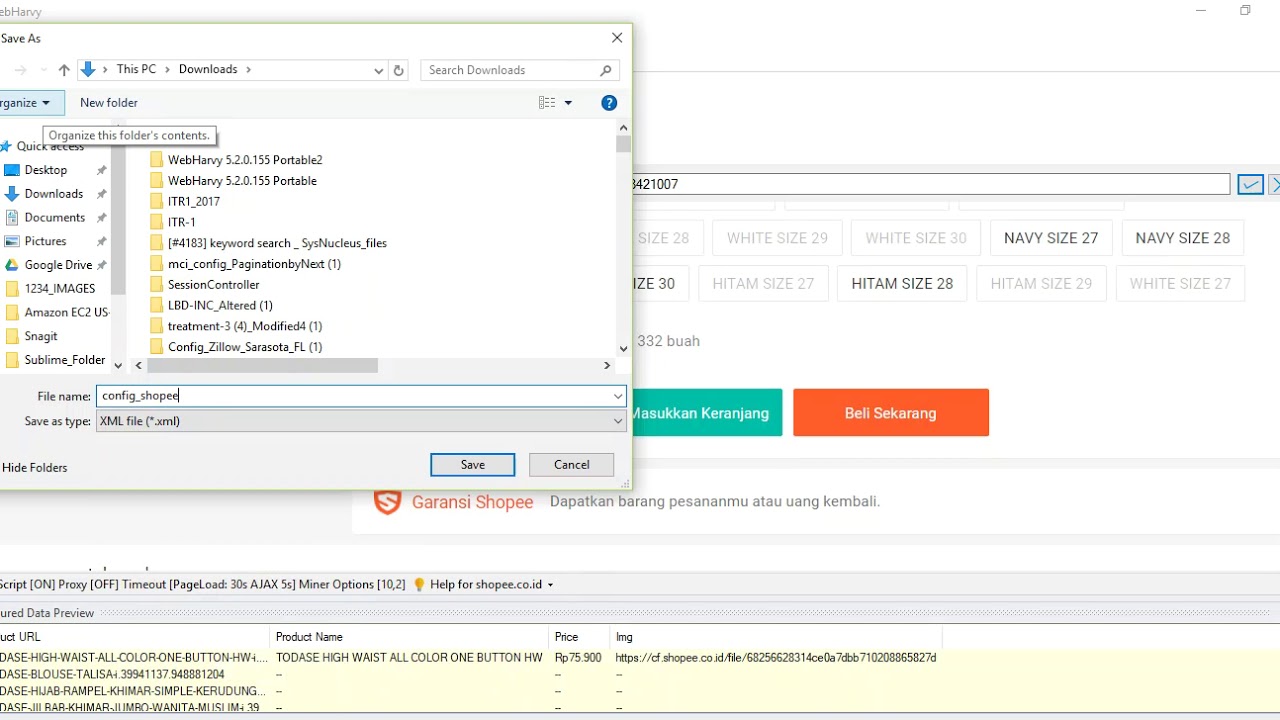Select [#4183] keyword search _ SysNucleus_files folder
1280x720 pixels.
click(x=277, y=243)
